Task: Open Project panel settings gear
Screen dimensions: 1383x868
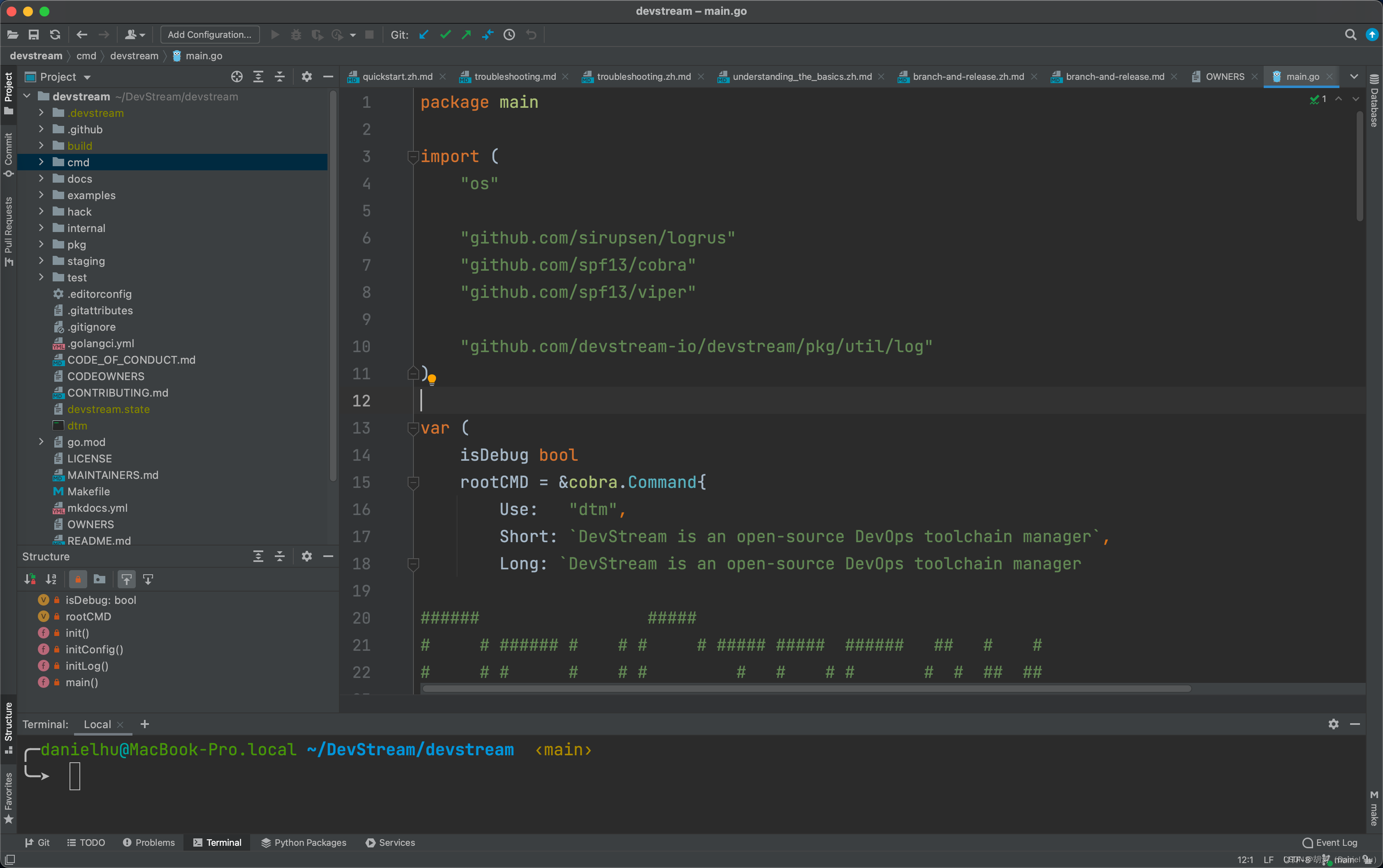Action: tap(307, 77)
